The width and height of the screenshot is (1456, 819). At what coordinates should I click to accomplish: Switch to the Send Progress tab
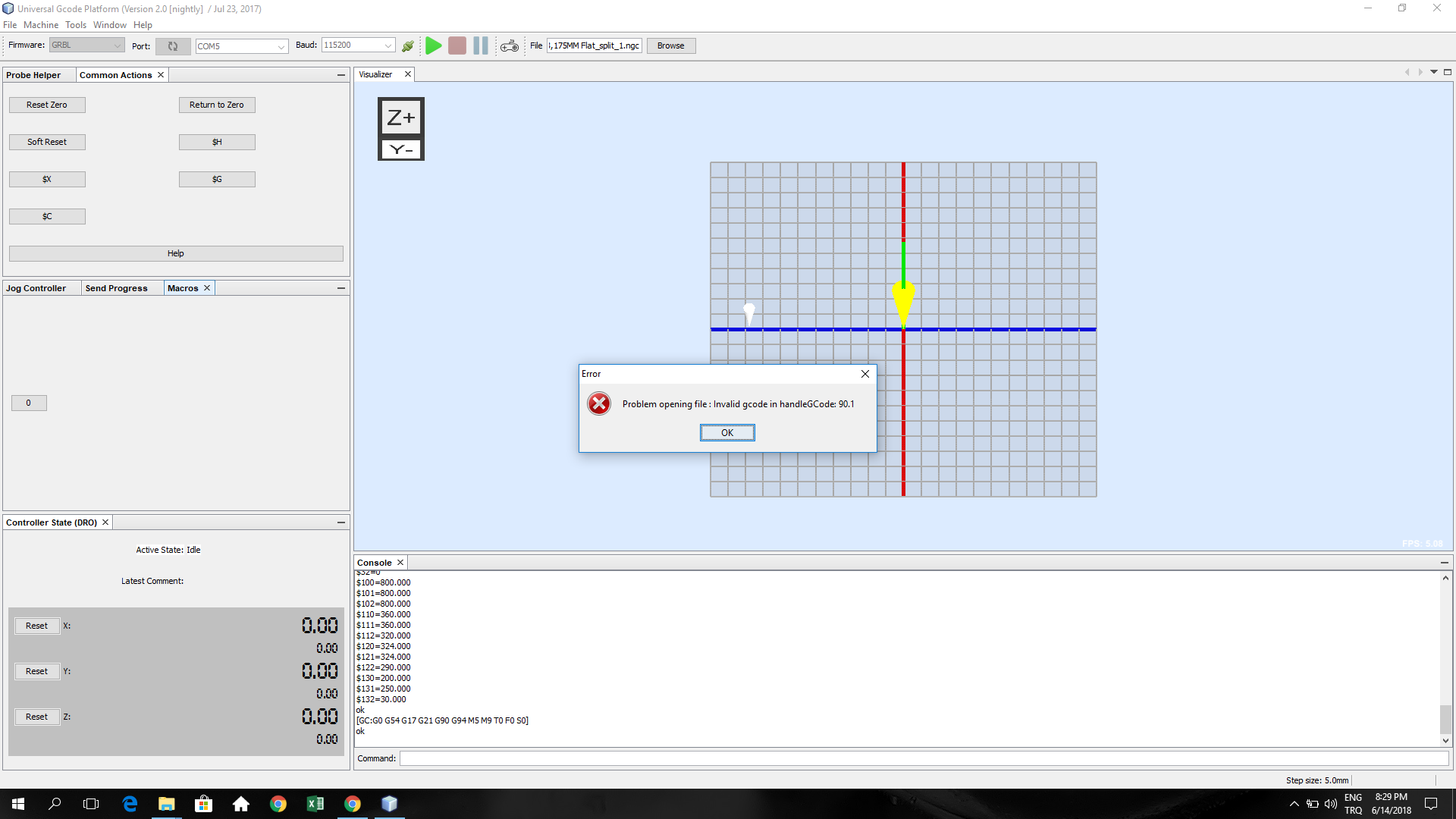click(x=116, y=288)
